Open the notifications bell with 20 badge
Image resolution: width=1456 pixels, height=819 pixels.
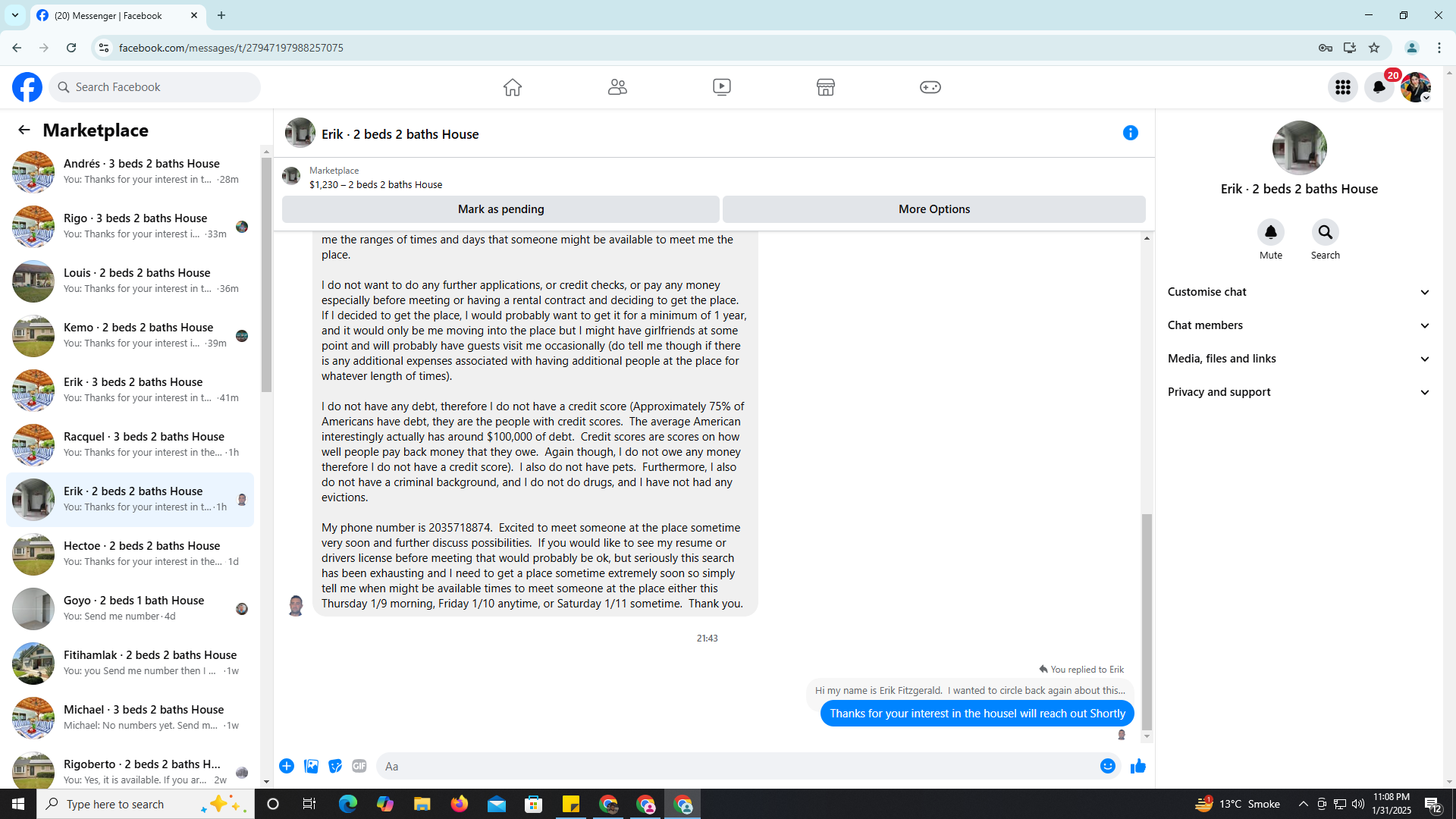pos(1379,87)
